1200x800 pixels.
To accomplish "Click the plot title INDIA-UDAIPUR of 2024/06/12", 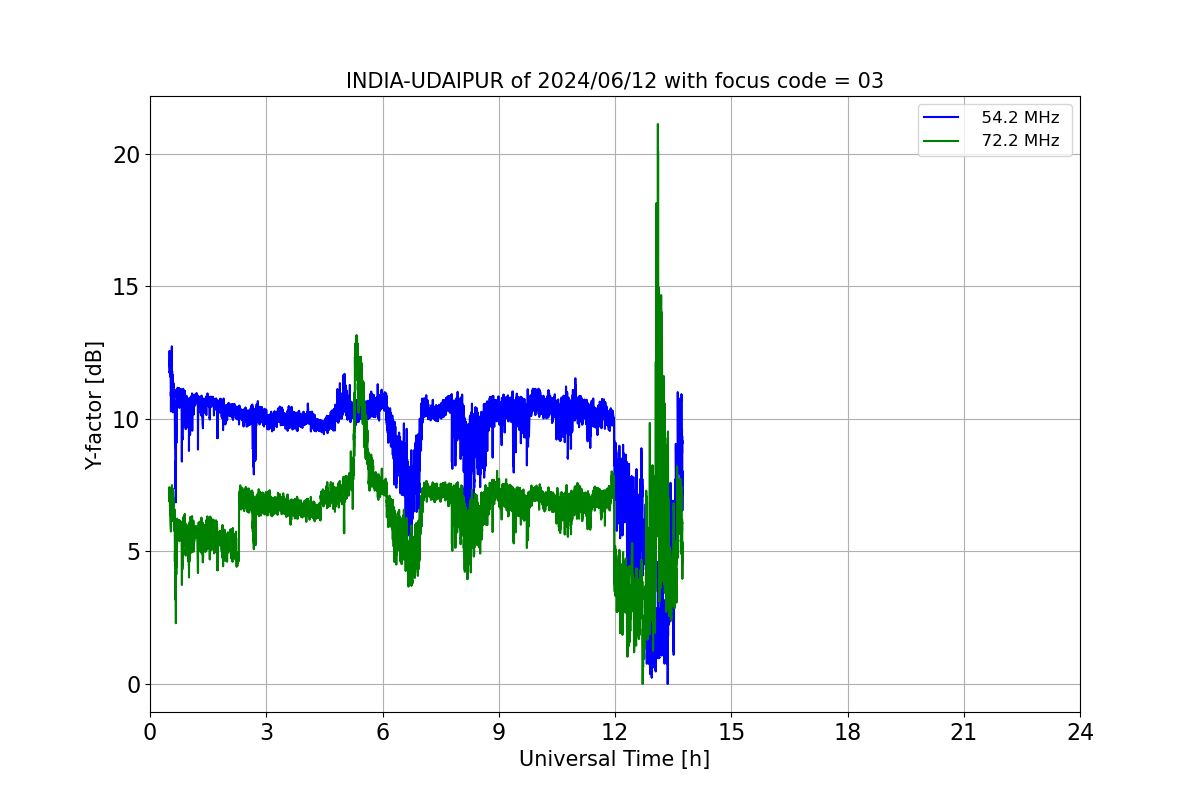I will (614, 81).
